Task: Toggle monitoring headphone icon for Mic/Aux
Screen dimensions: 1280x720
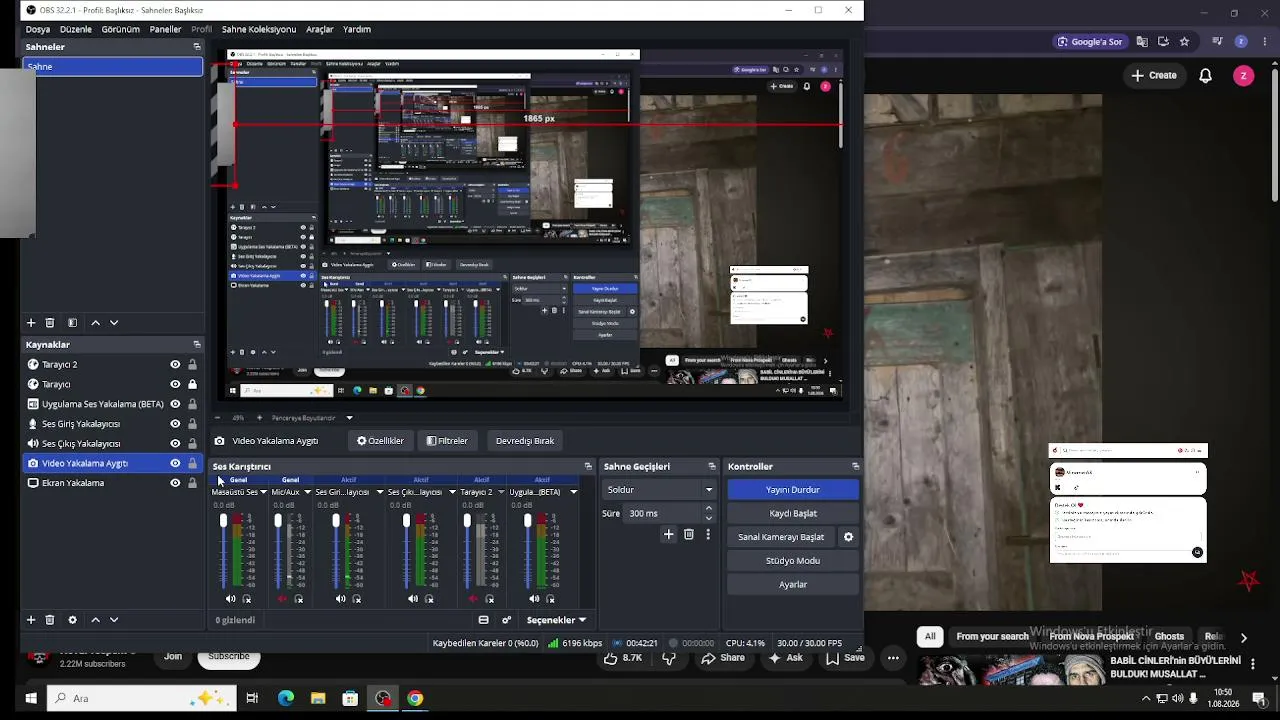Action: point(298,599)
